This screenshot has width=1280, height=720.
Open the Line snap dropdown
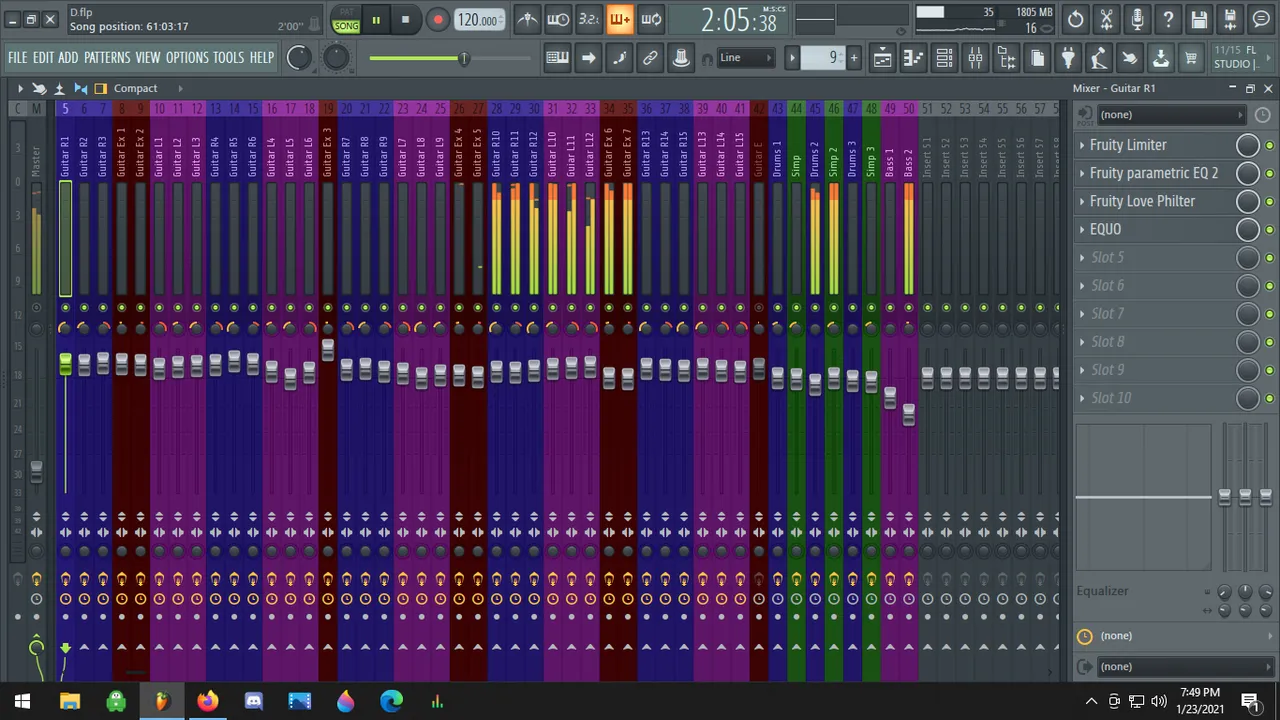tap(746, 58)
